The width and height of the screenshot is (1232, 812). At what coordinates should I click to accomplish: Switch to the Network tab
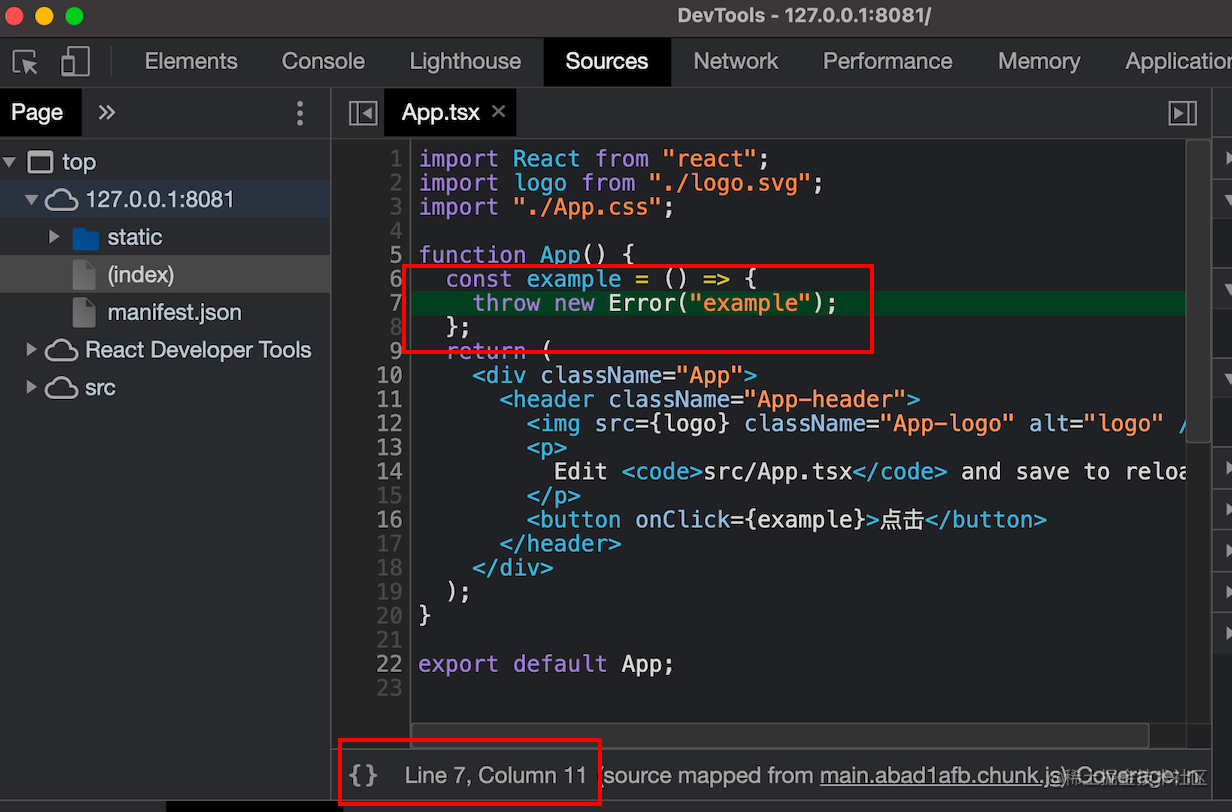736,61
